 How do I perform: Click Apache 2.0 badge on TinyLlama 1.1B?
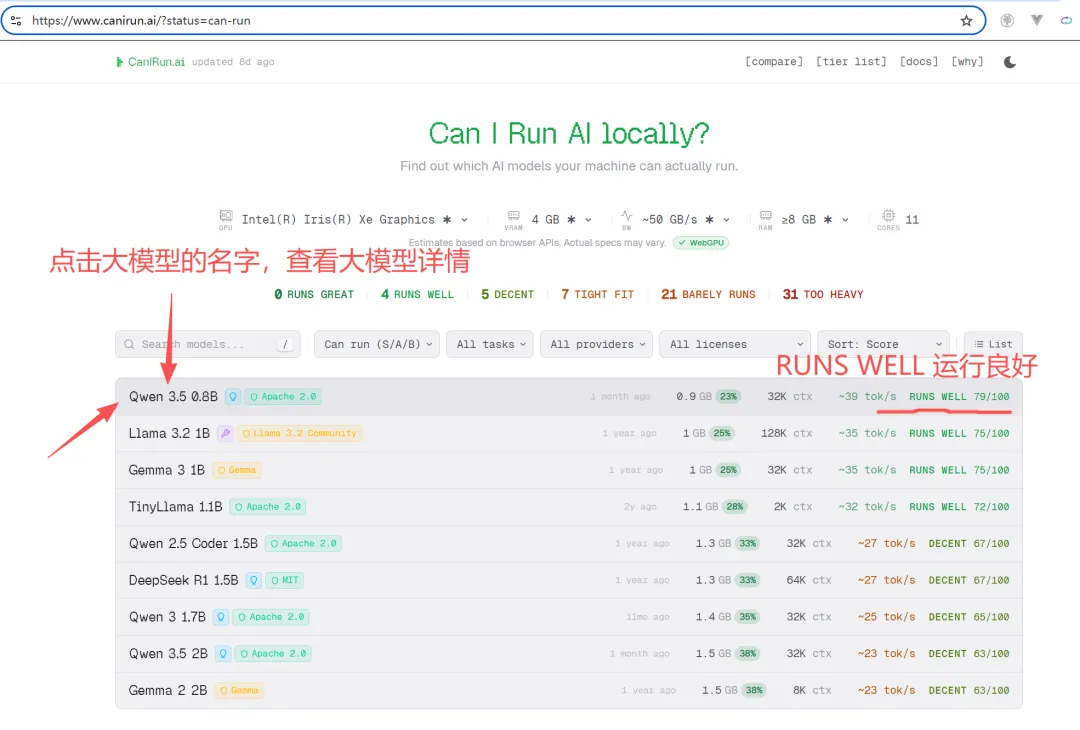click(x=268, y=507)
